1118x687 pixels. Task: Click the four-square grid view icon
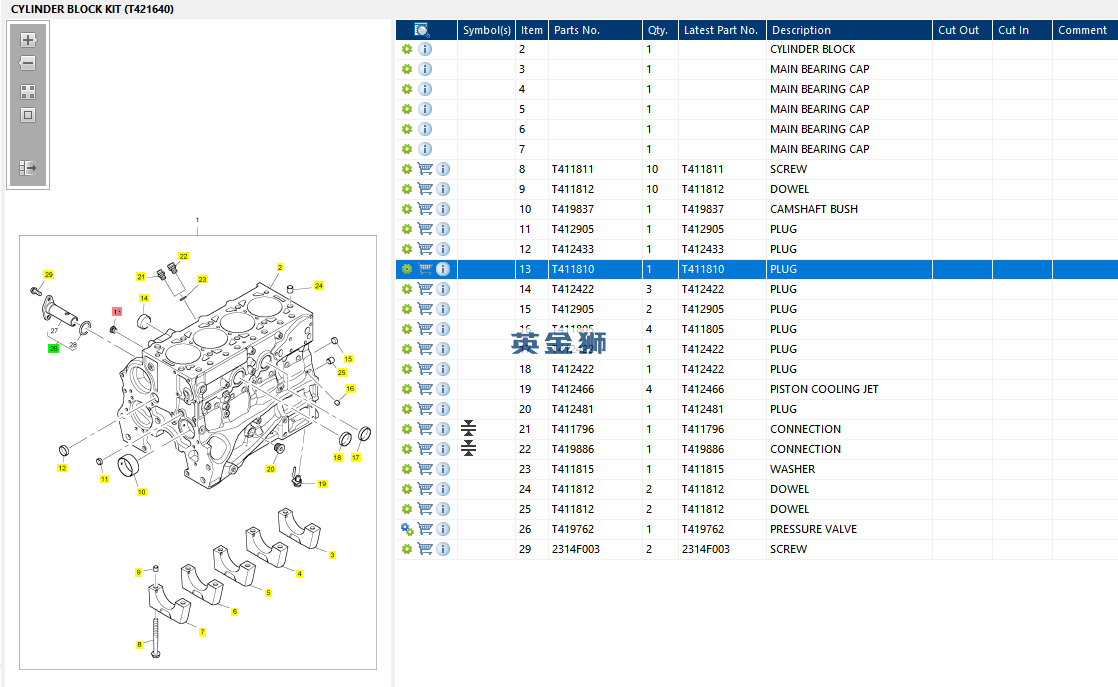[28, 91]
